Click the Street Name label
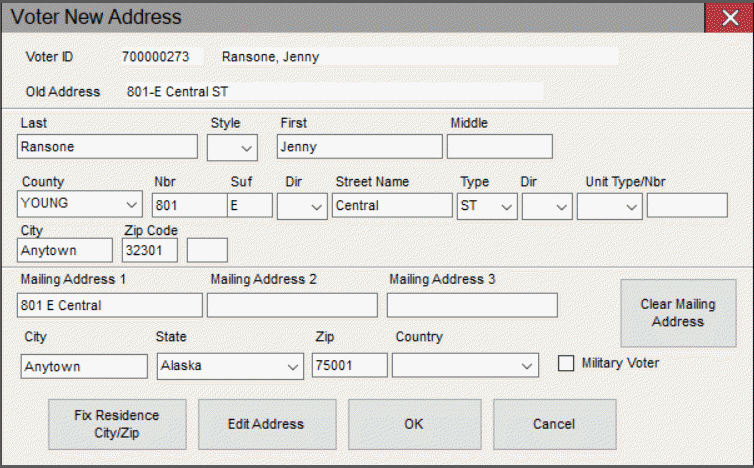 click(372, 182)
